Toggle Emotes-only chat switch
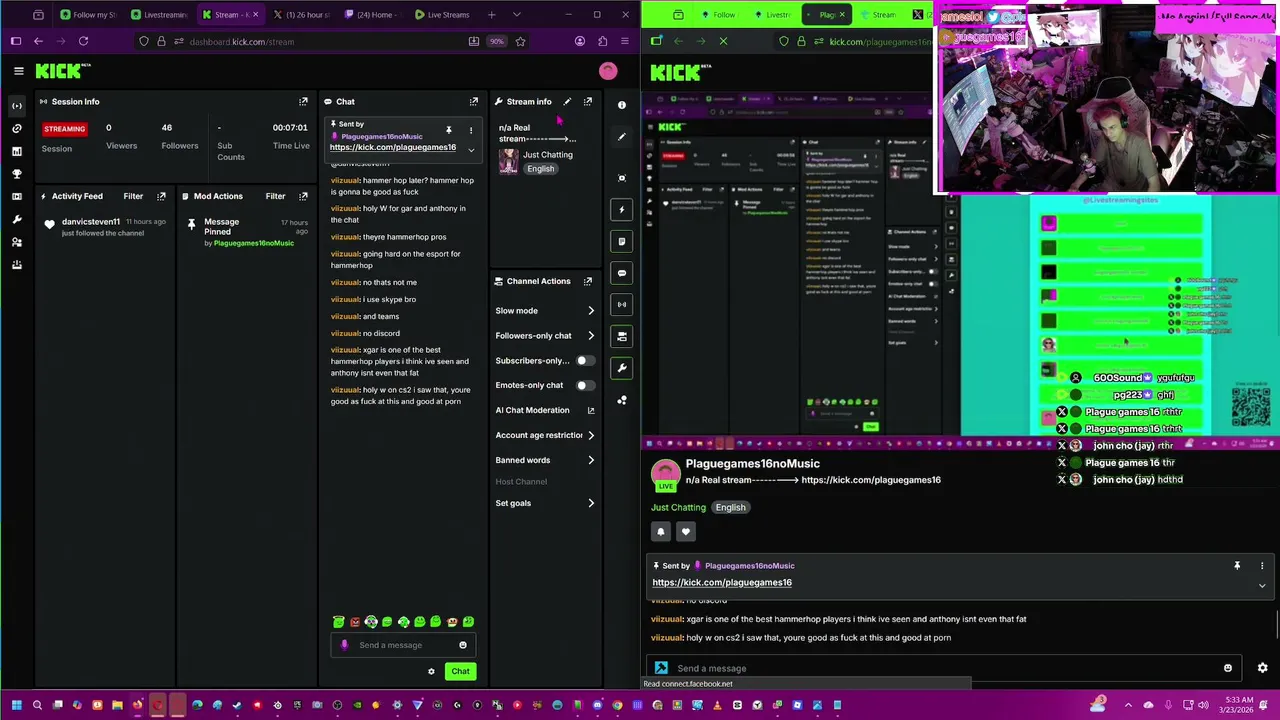 585,385
